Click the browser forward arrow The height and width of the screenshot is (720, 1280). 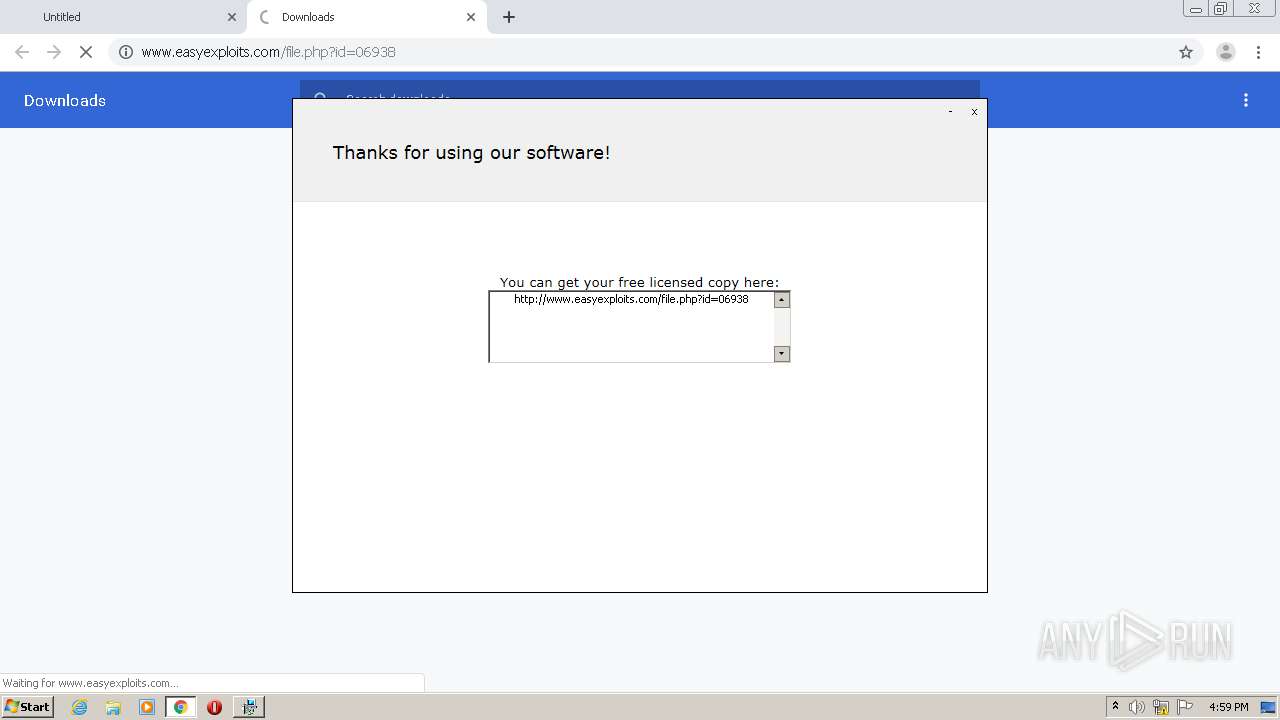tap(54, 52)
